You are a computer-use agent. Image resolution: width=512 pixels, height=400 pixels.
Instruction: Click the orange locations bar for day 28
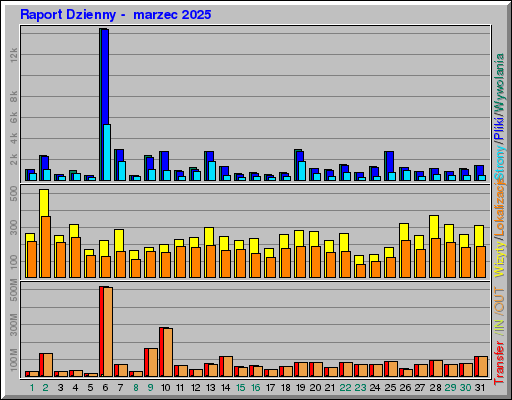coord(436,258)
